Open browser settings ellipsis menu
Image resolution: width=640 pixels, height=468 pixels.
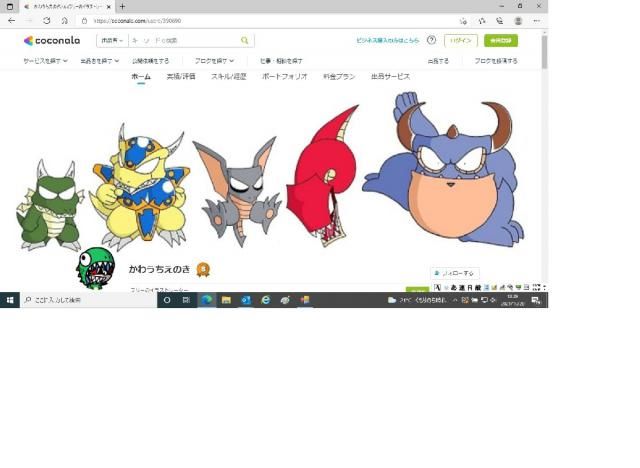tap(536, 21)
